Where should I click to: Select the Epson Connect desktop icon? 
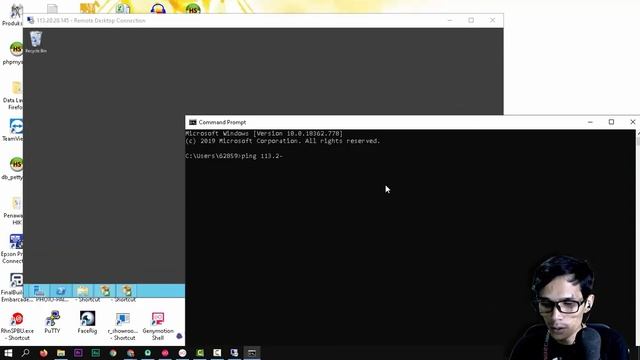[x=13, y=249]
